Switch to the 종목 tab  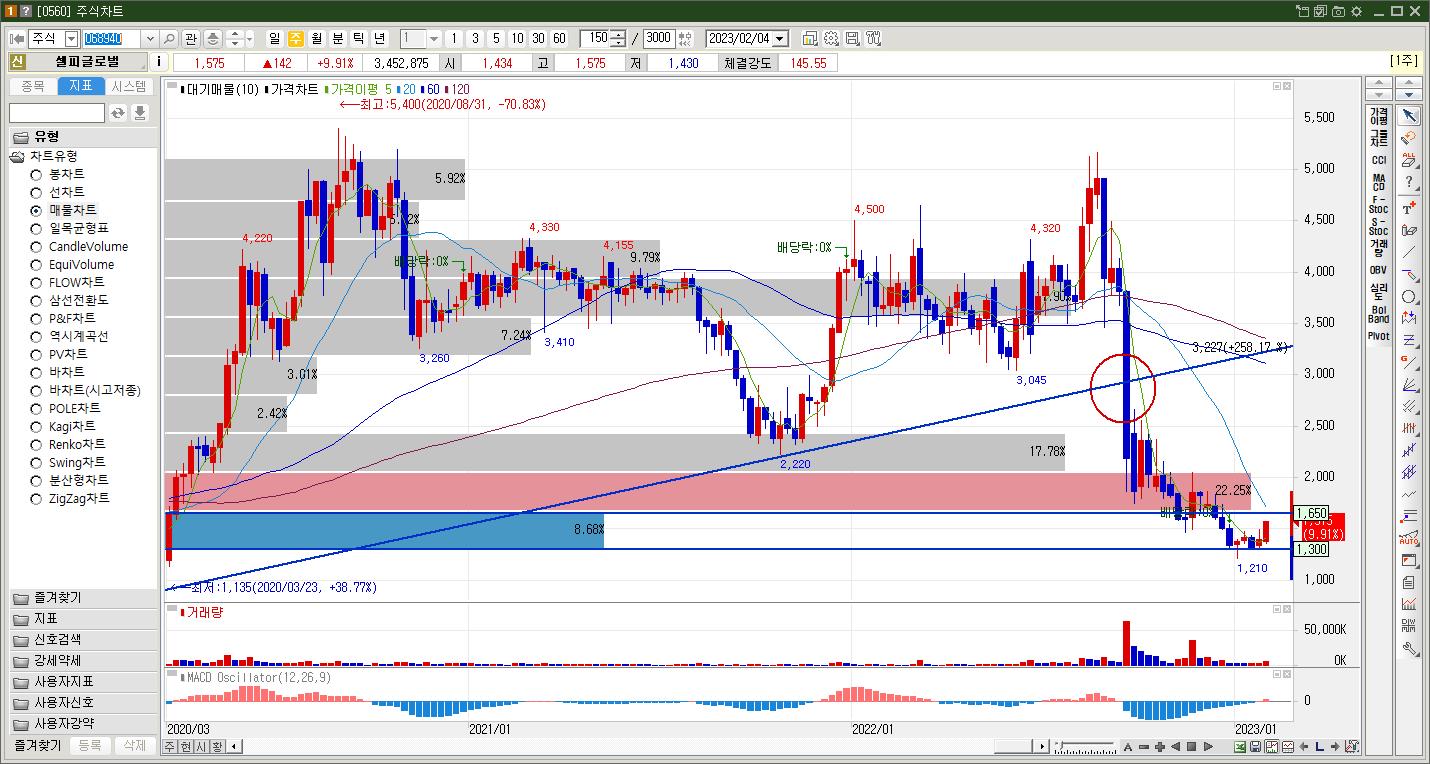33,87
